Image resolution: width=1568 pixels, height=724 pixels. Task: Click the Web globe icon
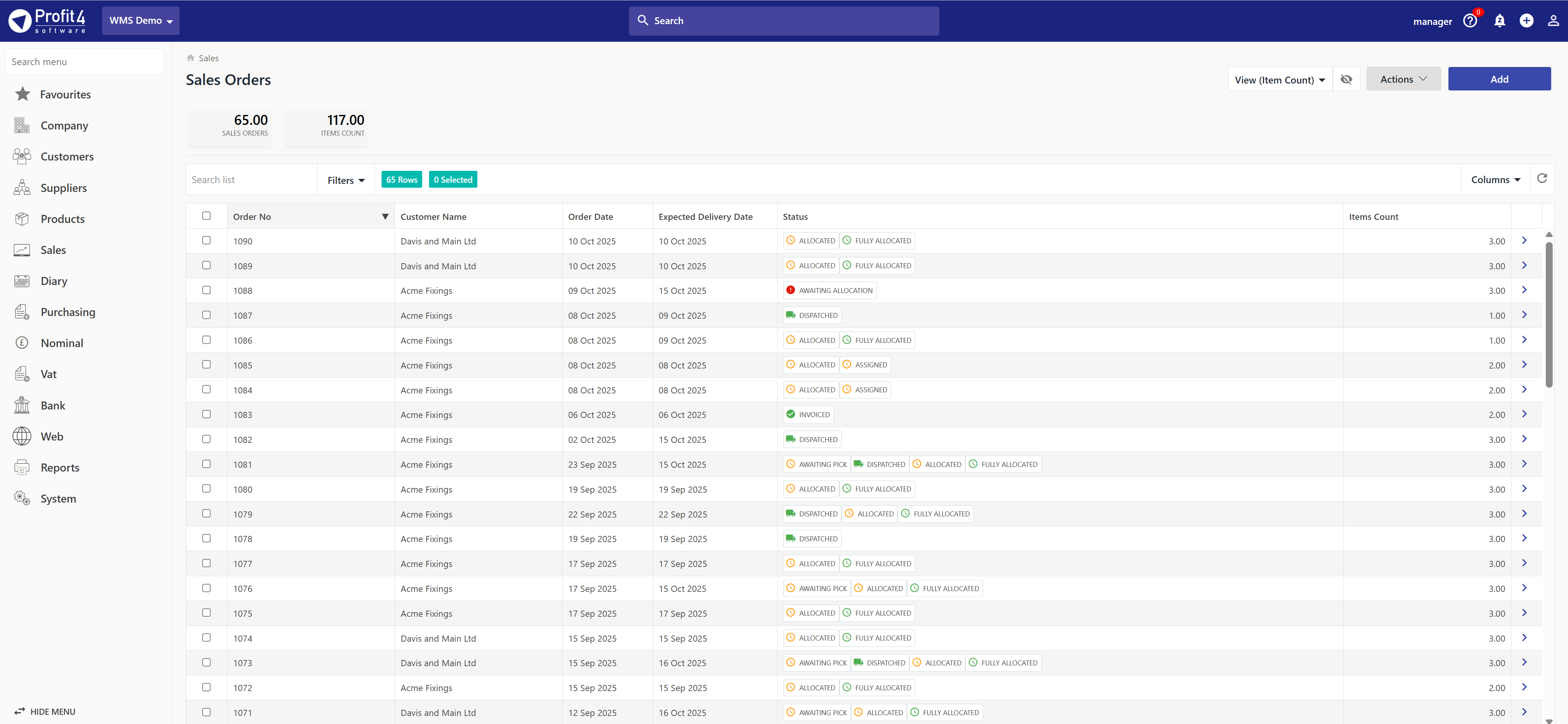click(22, 436)
